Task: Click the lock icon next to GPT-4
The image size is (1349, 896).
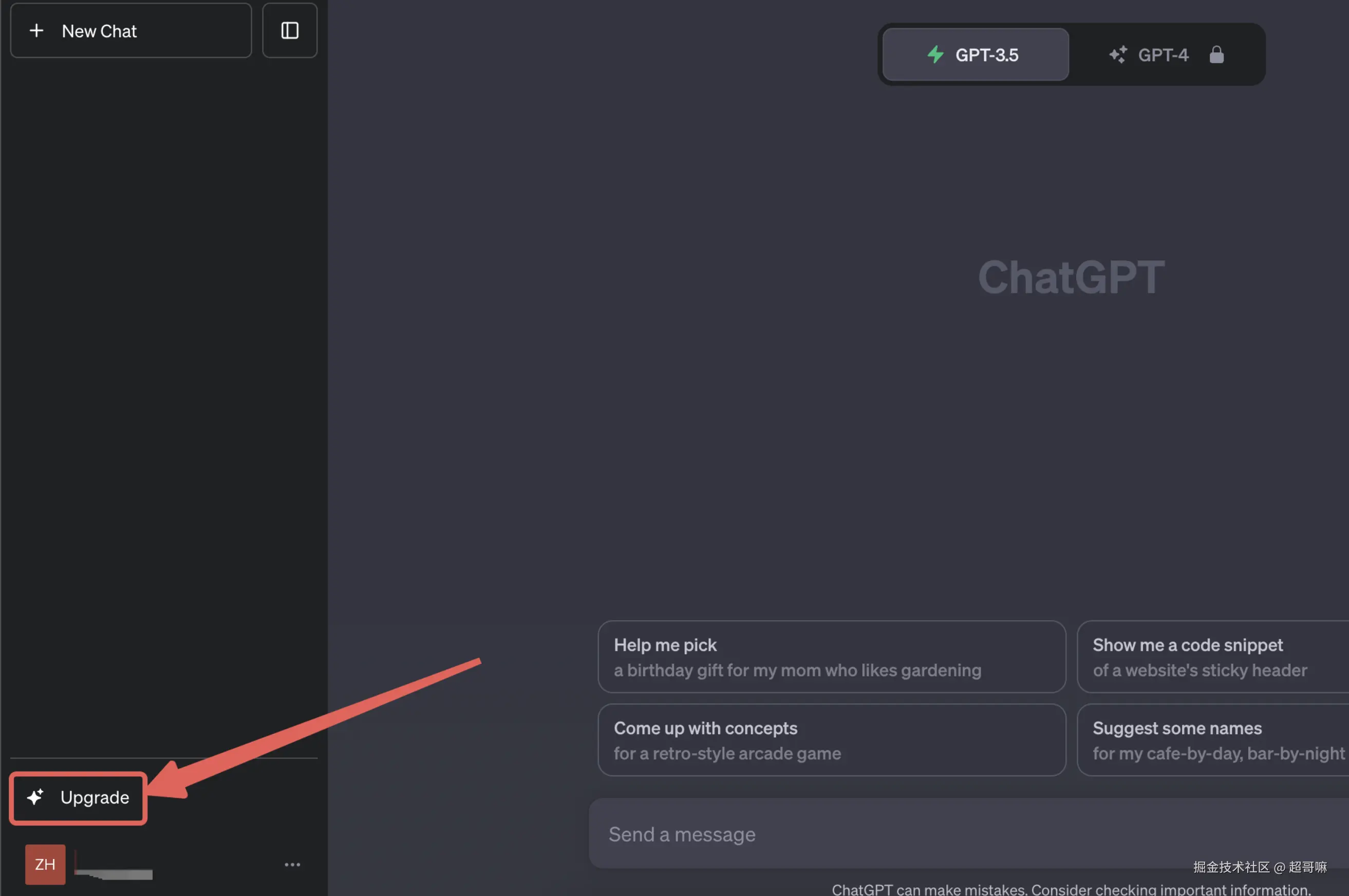Action: (x=1216, y=55)
